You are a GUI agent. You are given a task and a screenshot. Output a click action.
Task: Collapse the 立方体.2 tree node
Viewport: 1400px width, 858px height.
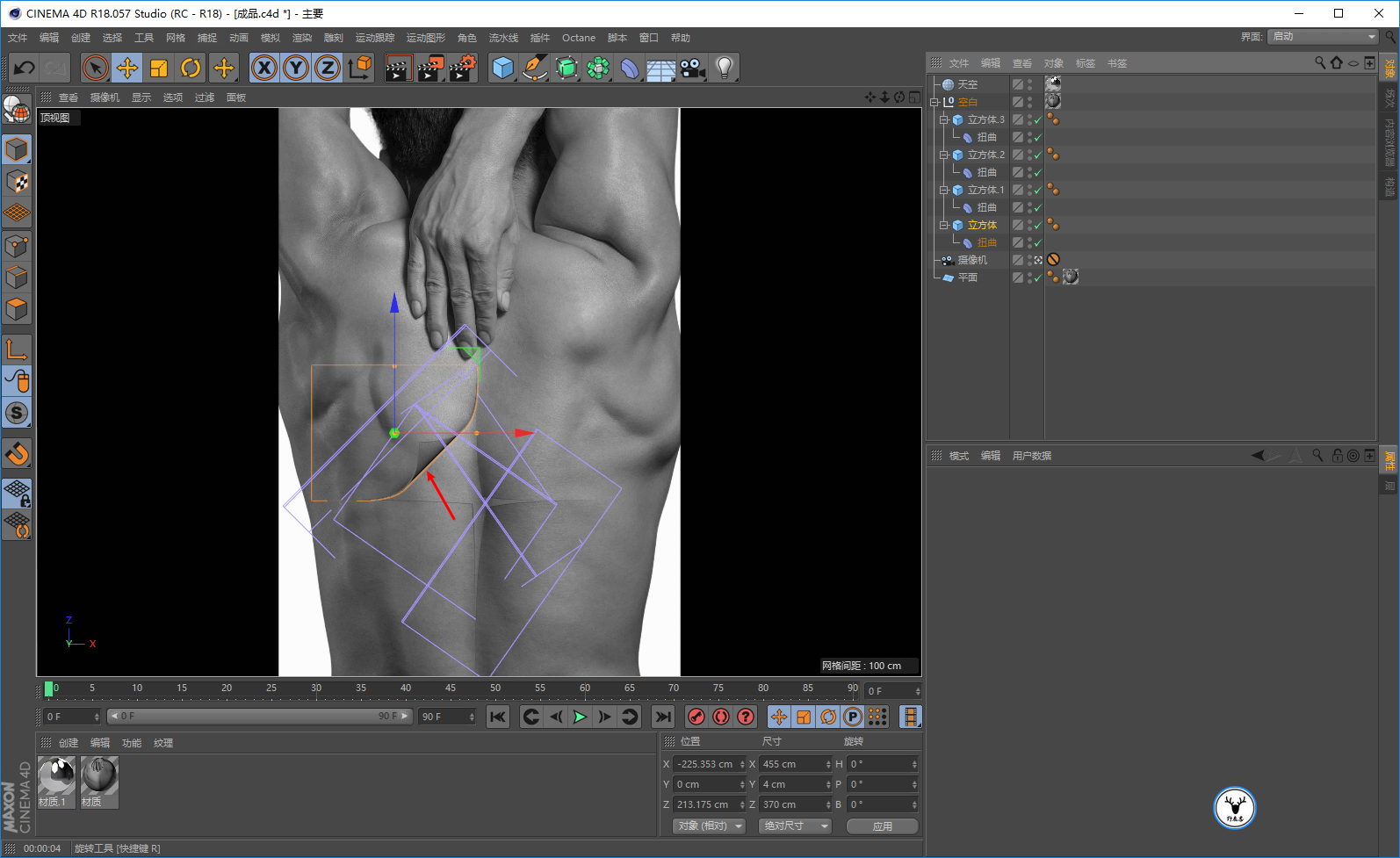[944, 155]
